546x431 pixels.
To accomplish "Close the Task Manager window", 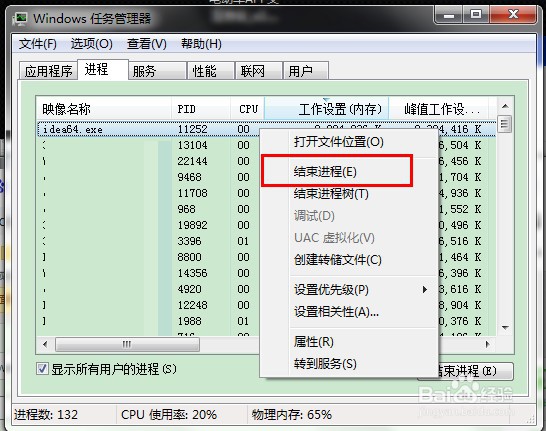I will (513, 15).
